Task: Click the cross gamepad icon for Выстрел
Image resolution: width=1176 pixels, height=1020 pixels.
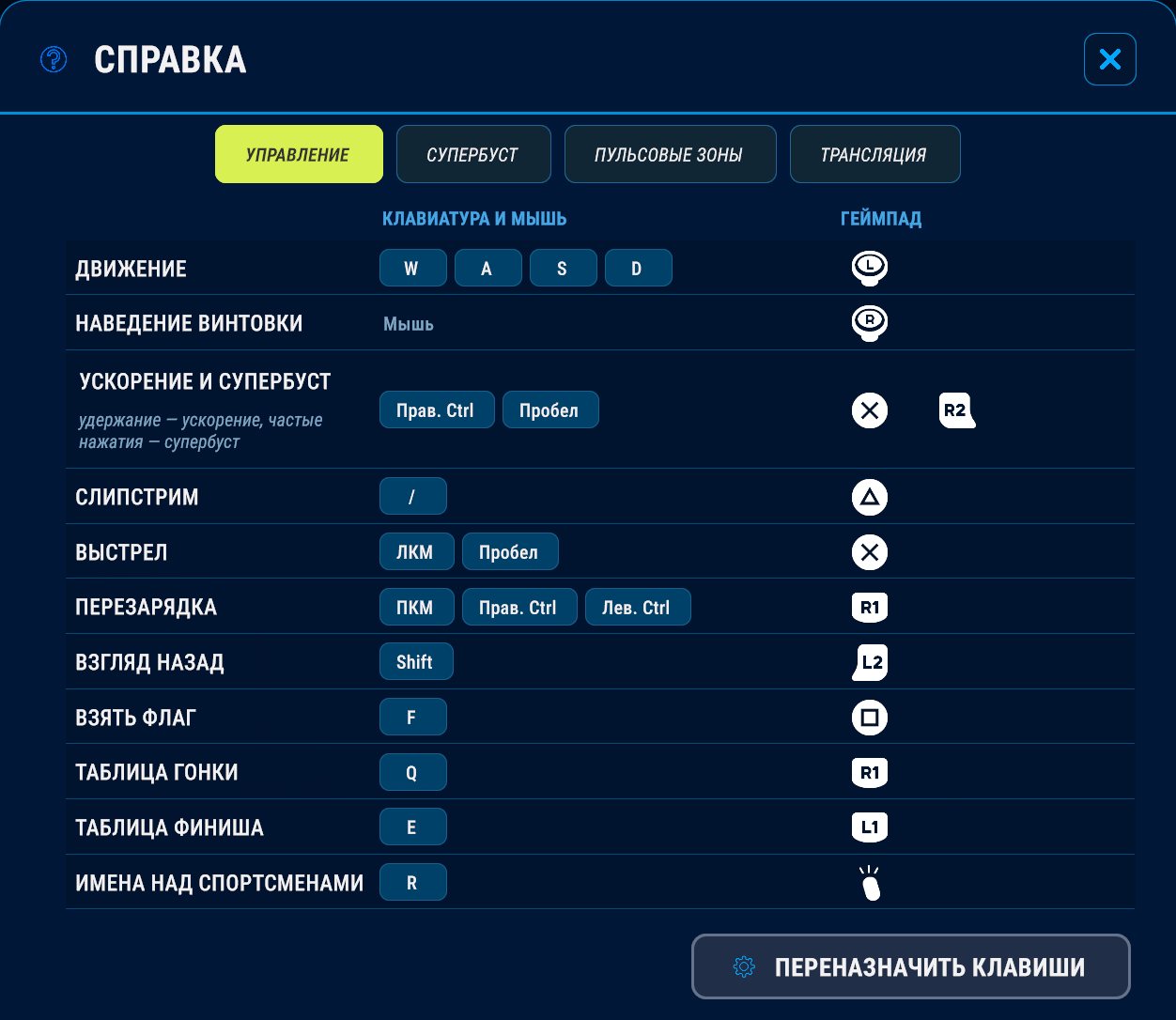Action: pos(870,552)
